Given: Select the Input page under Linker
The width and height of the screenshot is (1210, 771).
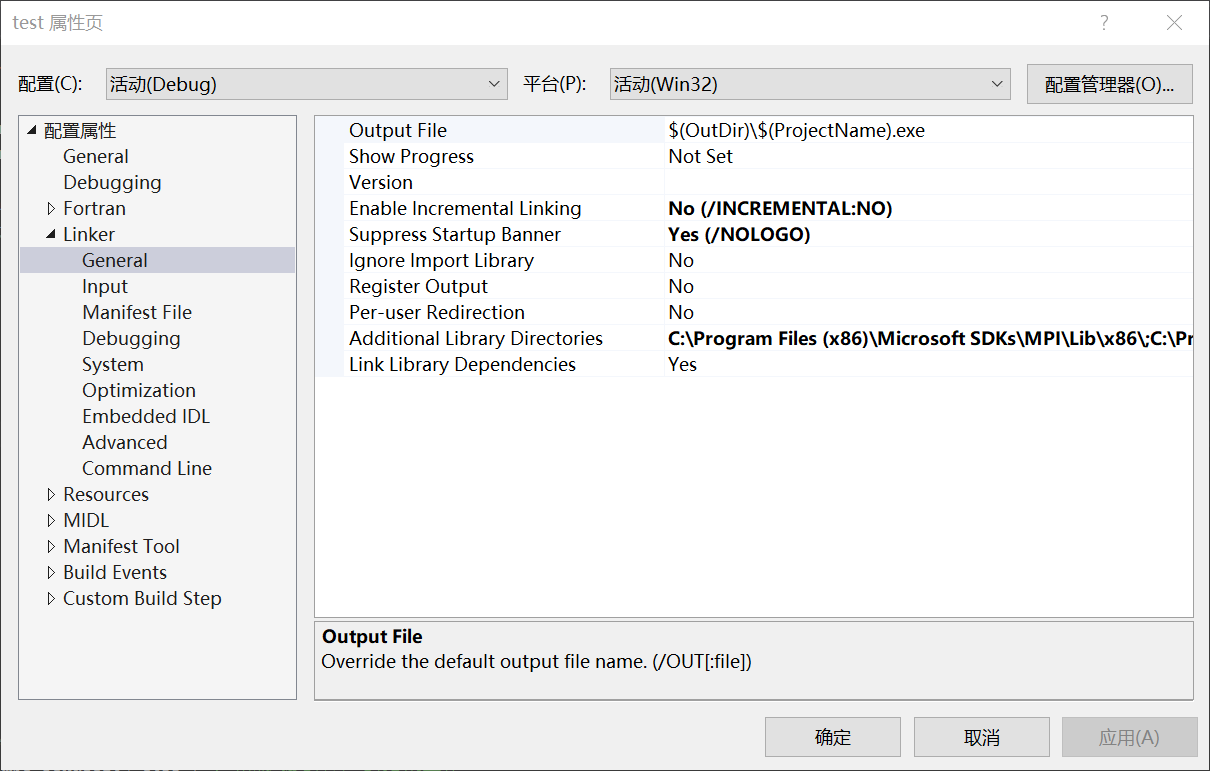Looking at the screenshot, I should coord(105,286).
